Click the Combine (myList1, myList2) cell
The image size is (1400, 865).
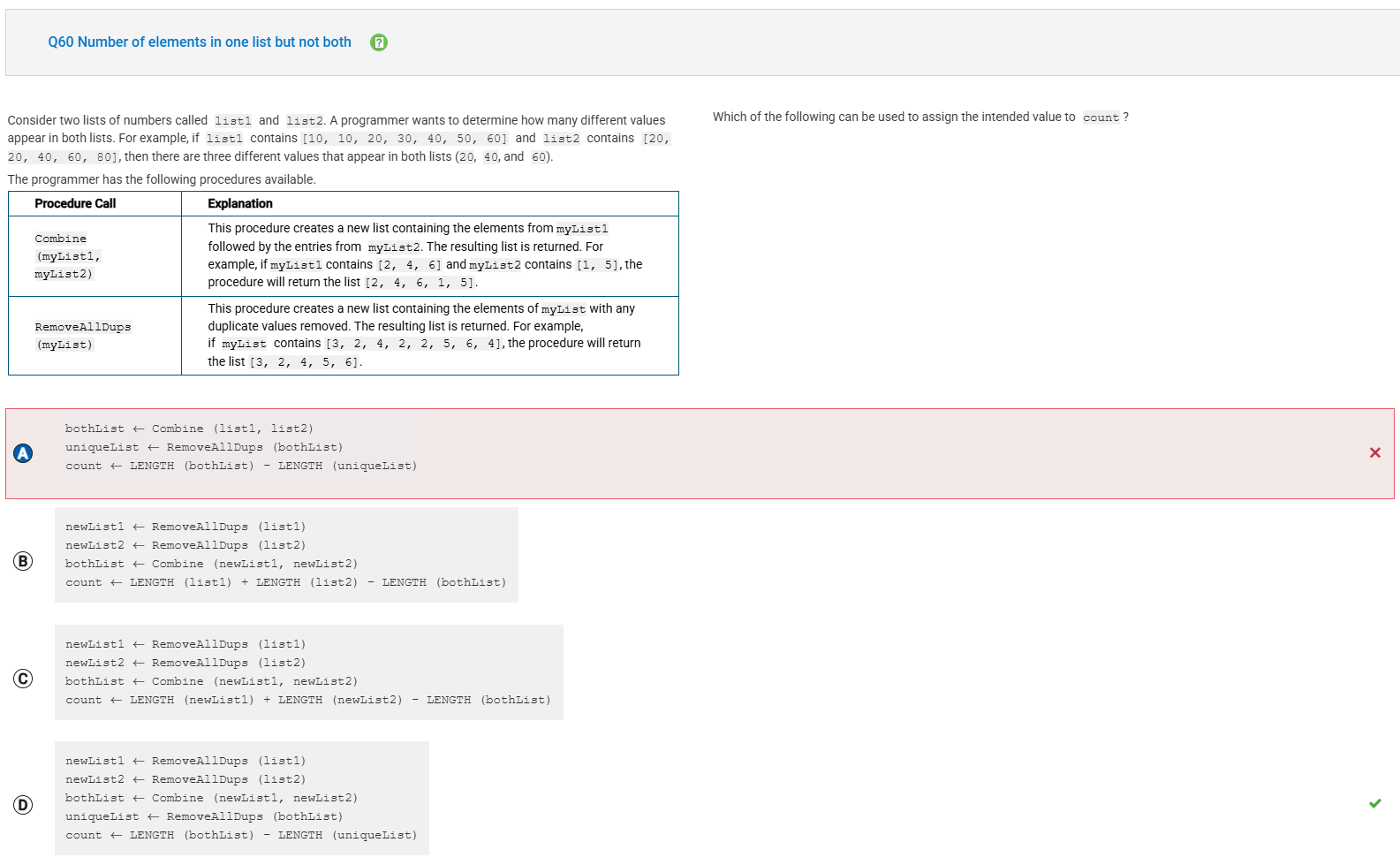[95, 256]
